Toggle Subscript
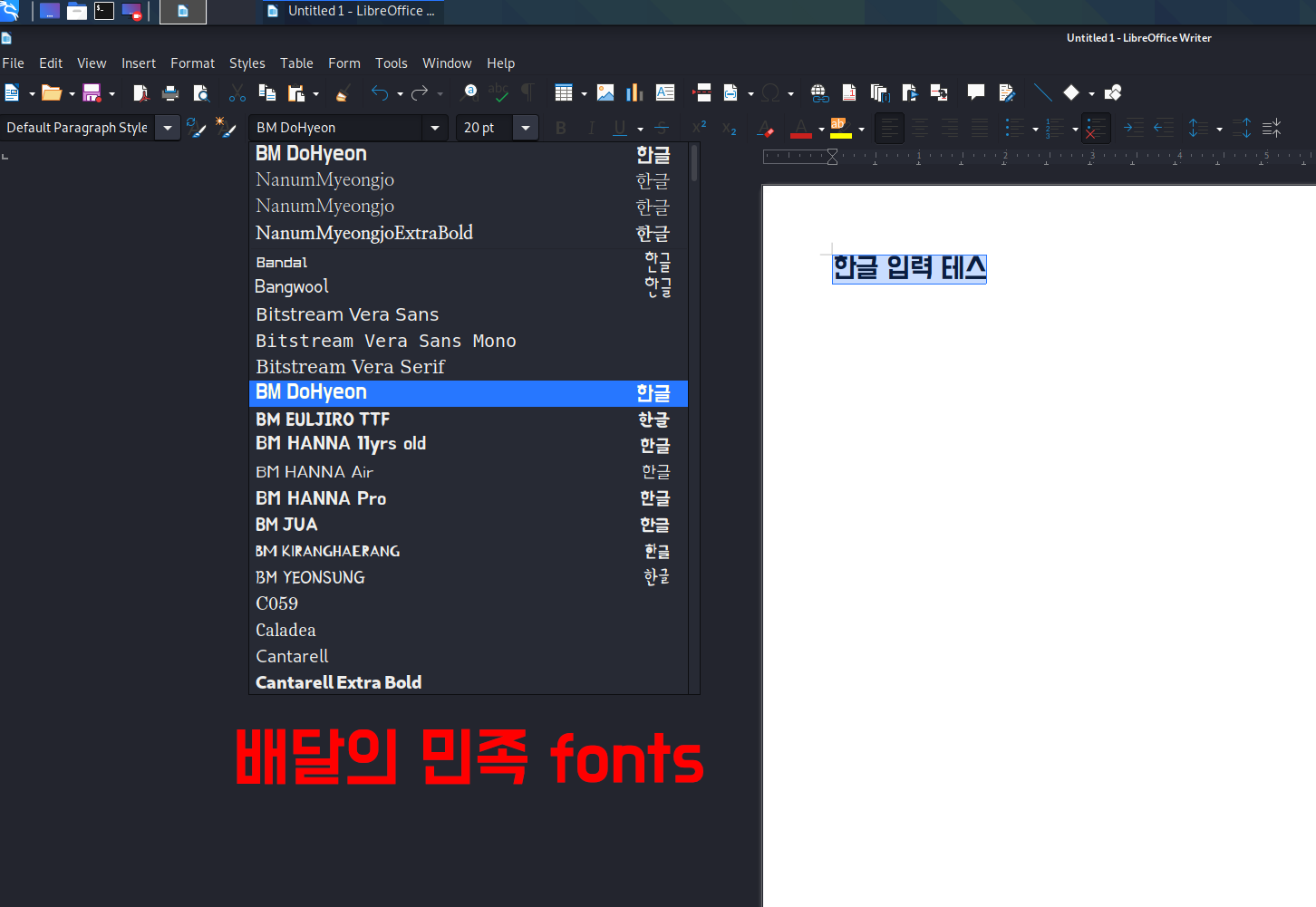This screenshot has height=907, width=1316. (x=729, y=129)
